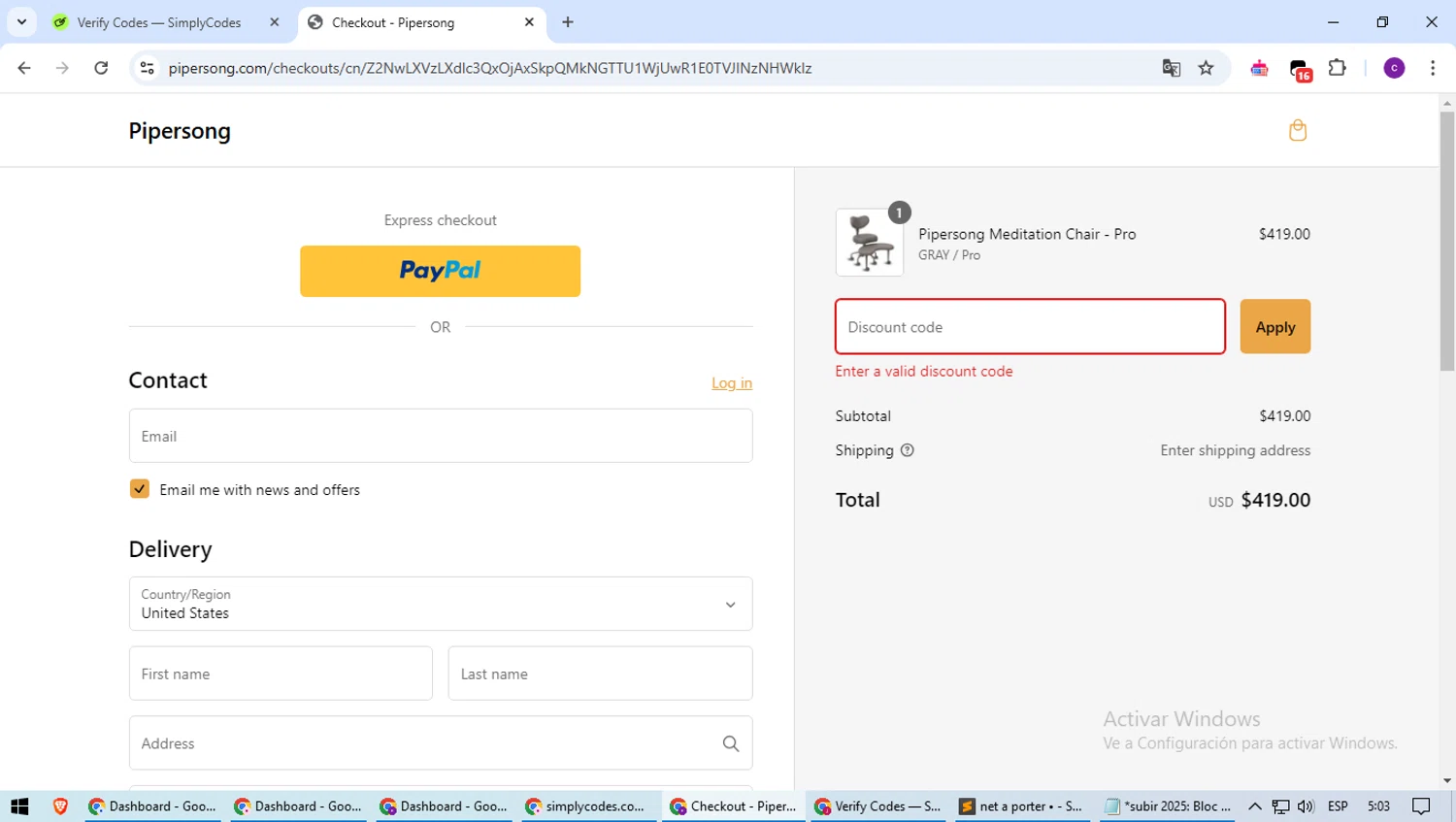This screenshot has width=1456, height=822.
Task: Click the address search magnifier icon
Action: coord(731,743)
